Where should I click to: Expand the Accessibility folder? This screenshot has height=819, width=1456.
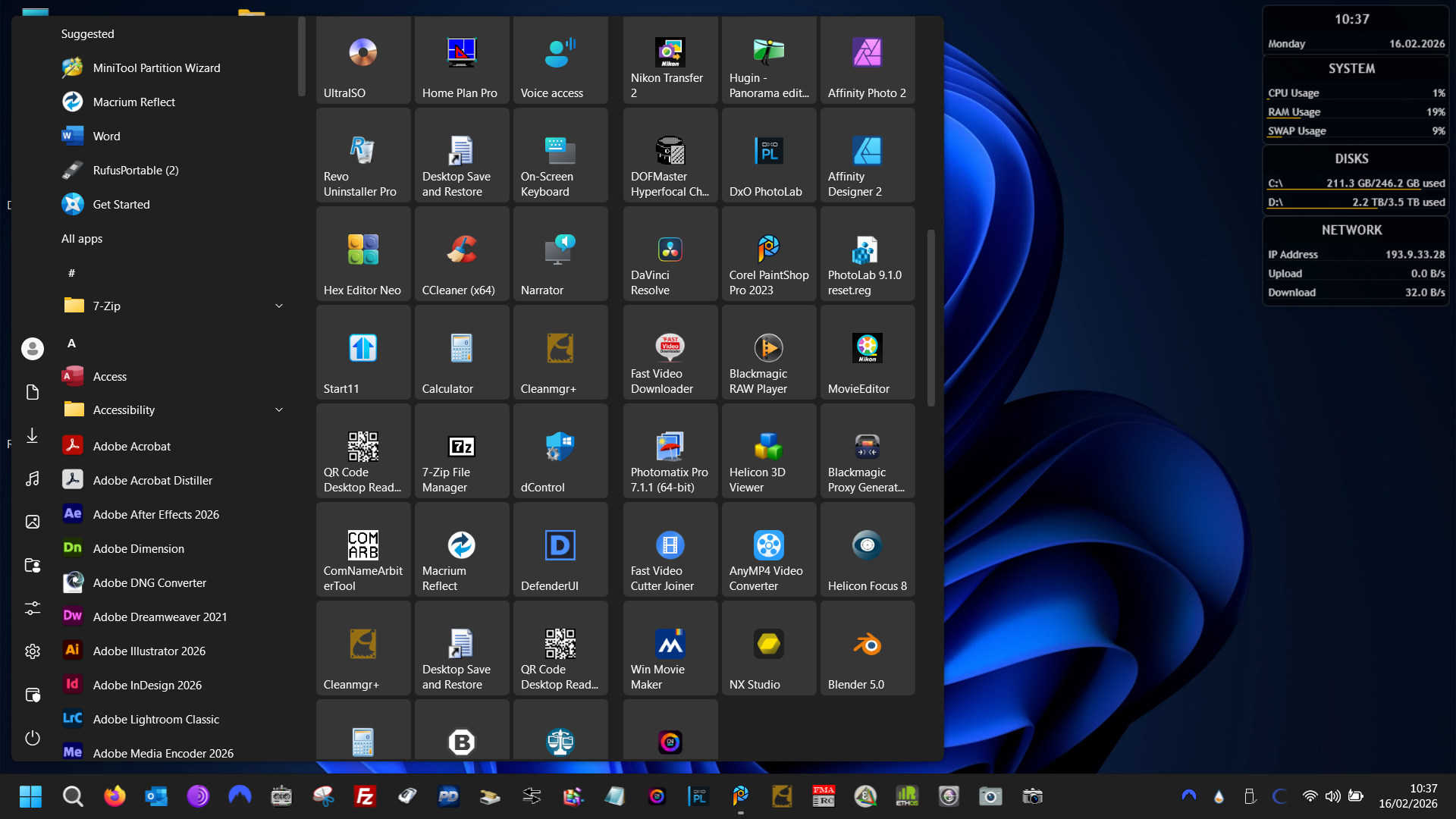click(279, 409)
